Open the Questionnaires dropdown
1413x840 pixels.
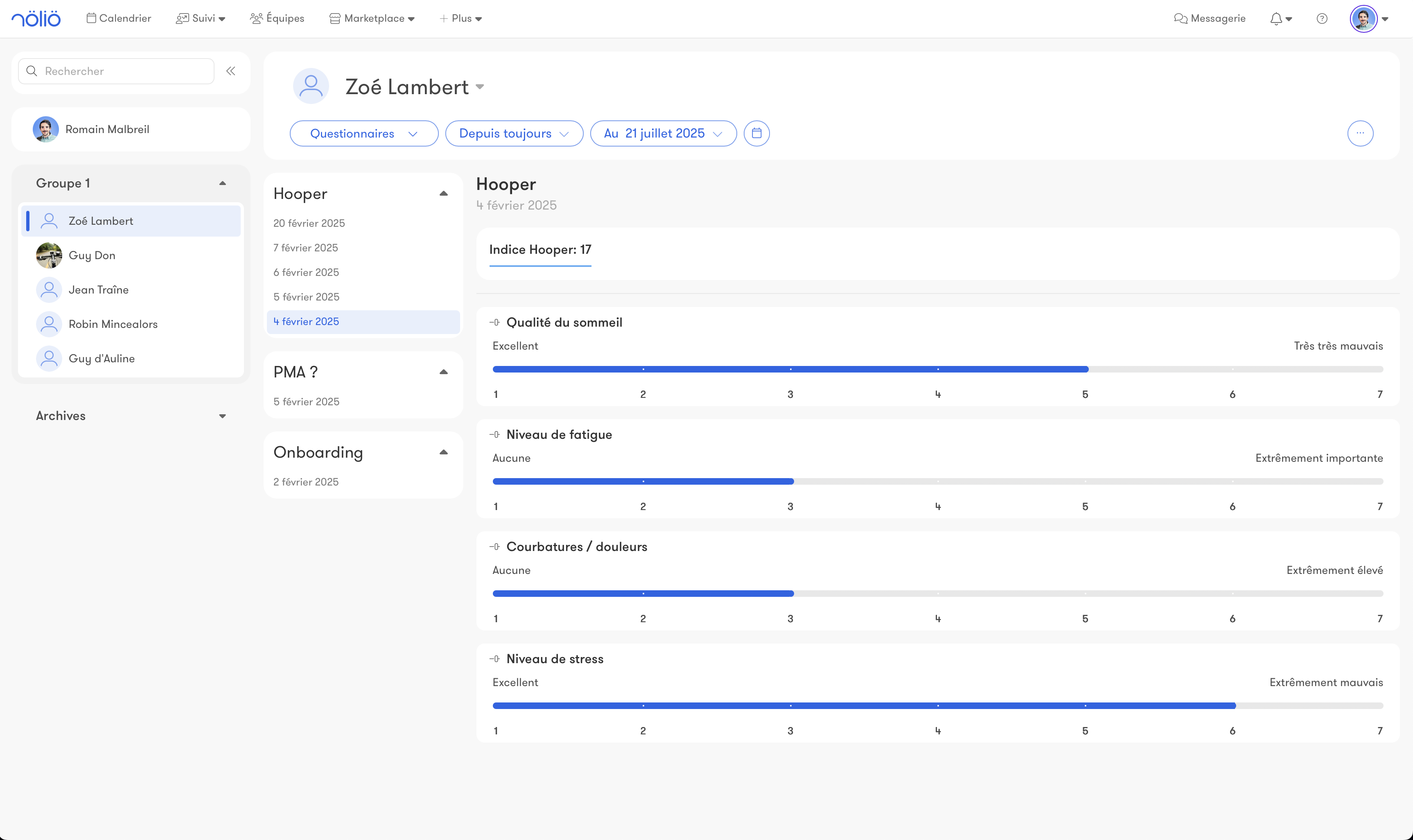coord(364,133)
